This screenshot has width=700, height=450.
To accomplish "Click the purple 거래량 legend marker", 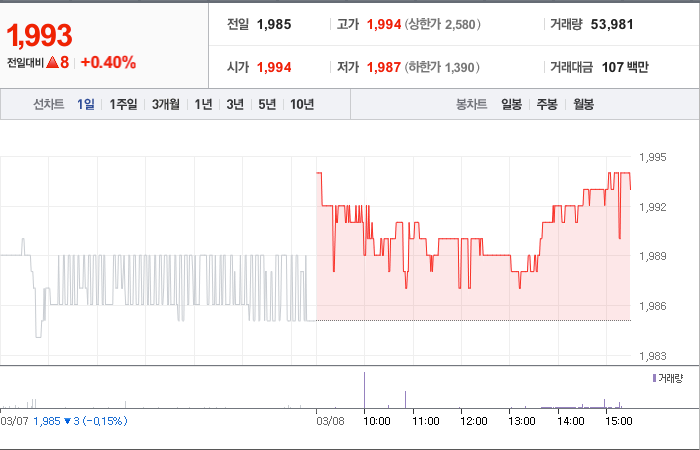I will 654,378.
